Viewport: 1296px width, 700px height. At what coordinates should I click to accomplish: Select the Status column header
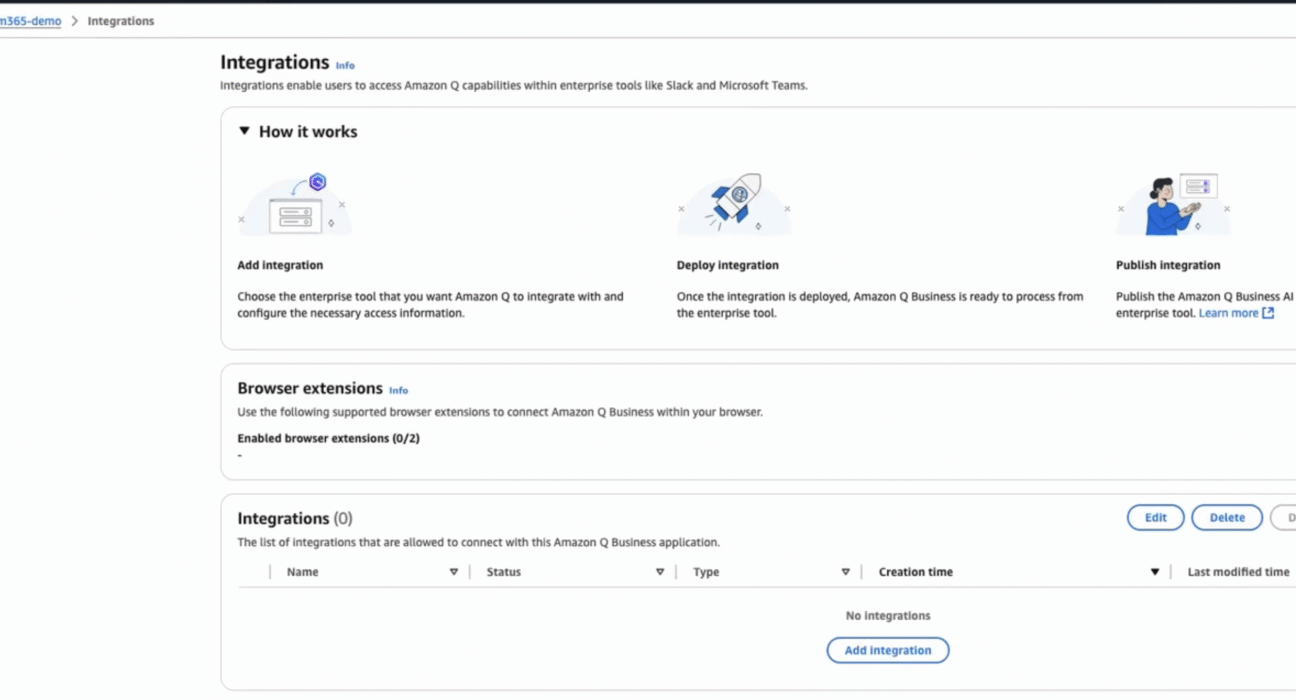pos(504,572)
